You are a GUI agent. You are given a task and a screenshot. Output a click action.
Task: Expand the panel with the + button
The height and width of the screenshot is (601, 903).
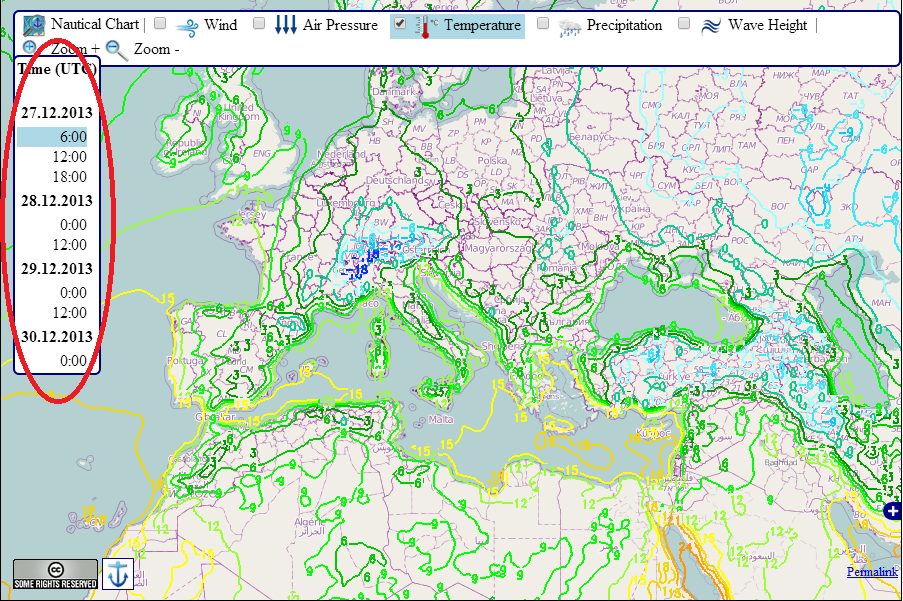(x=891, y=511)
